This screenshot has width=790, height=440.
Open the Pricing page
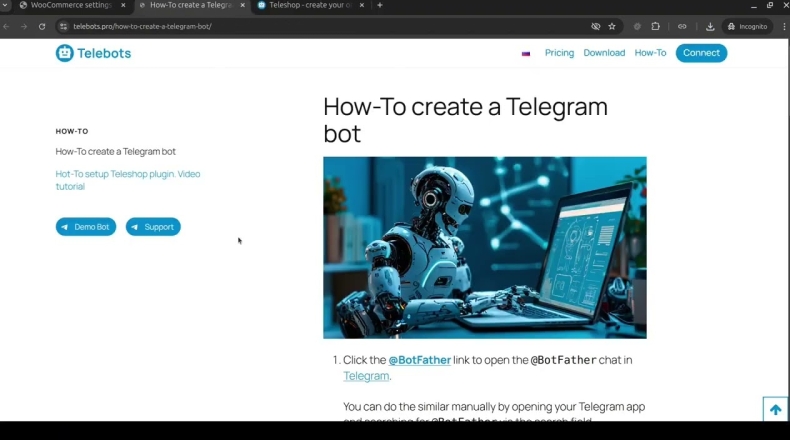pos(559,53)
